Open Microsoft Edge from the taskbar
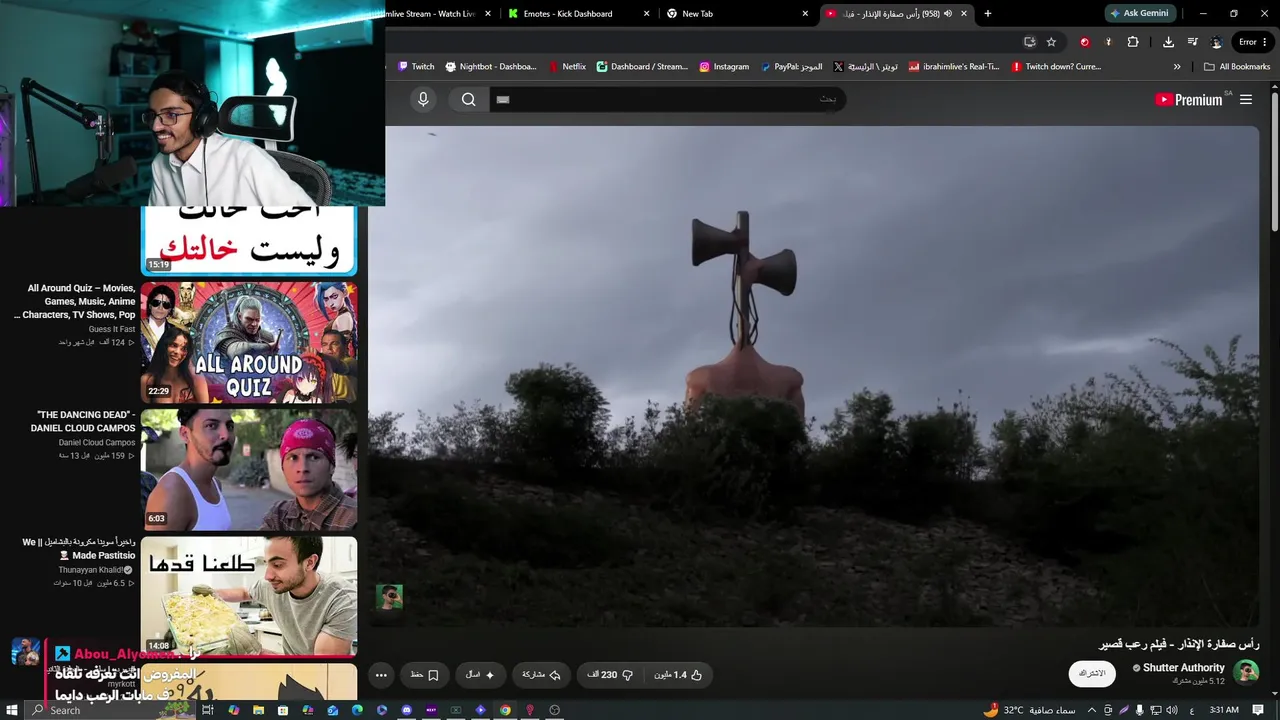 tap(357, 710)
